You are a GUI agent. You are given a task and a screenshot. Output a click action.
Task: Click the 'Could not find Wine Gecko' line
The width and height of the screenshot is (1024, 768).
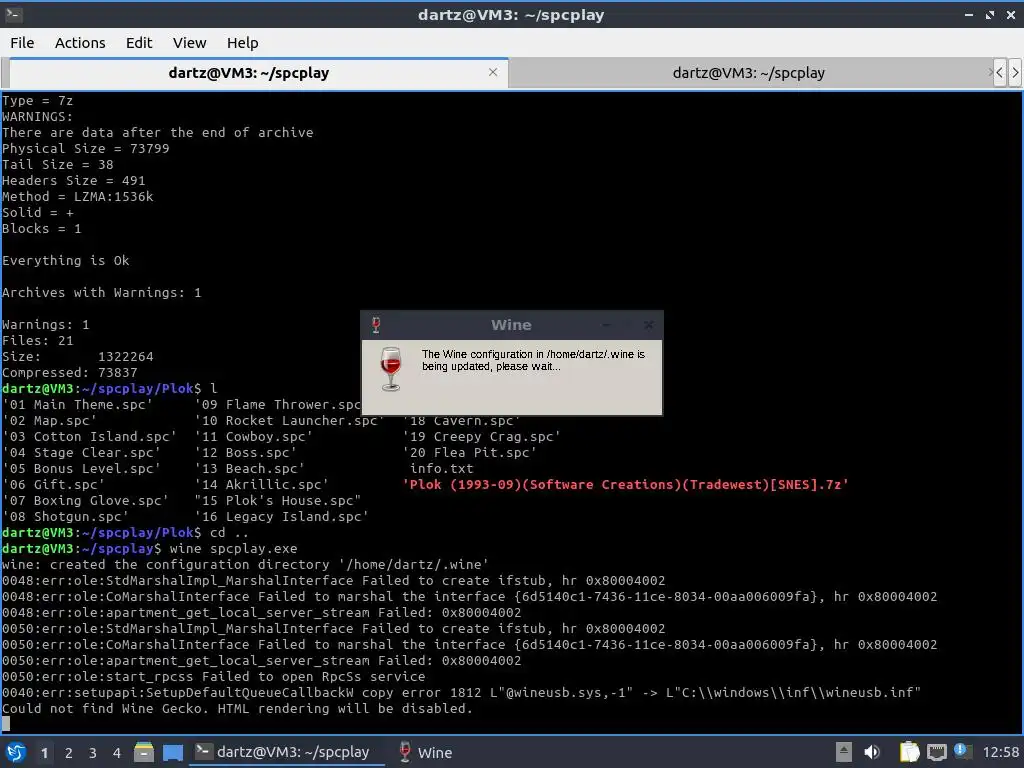point(236,709)
